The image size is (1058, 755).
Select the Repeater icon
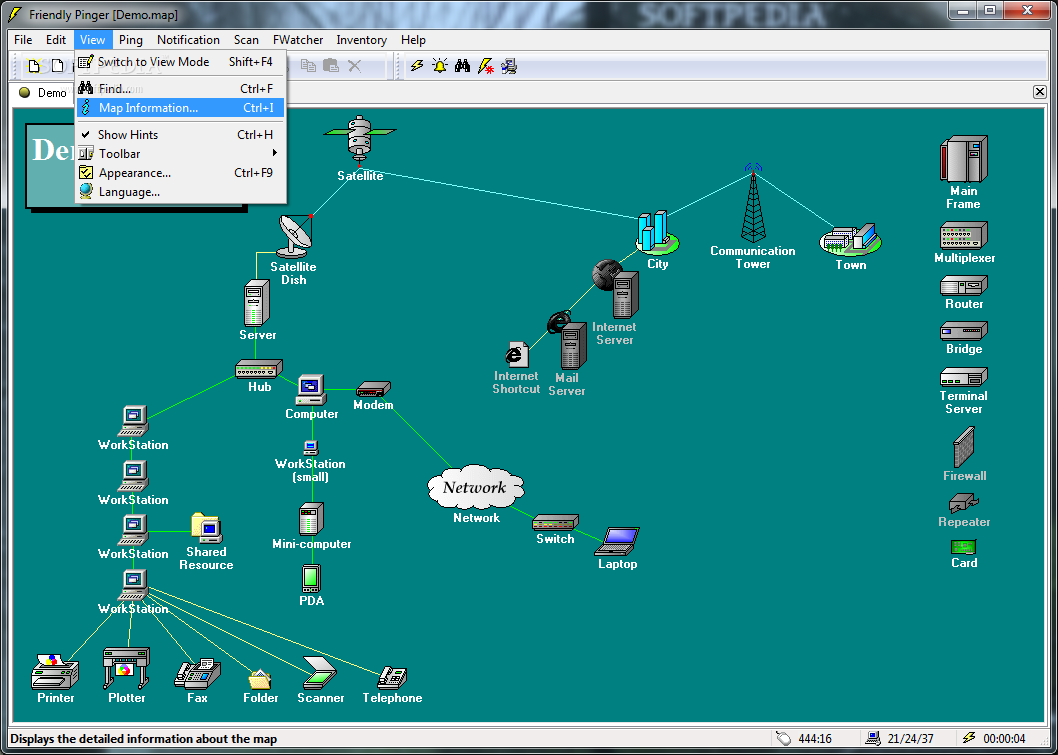[x=964, y=503]
